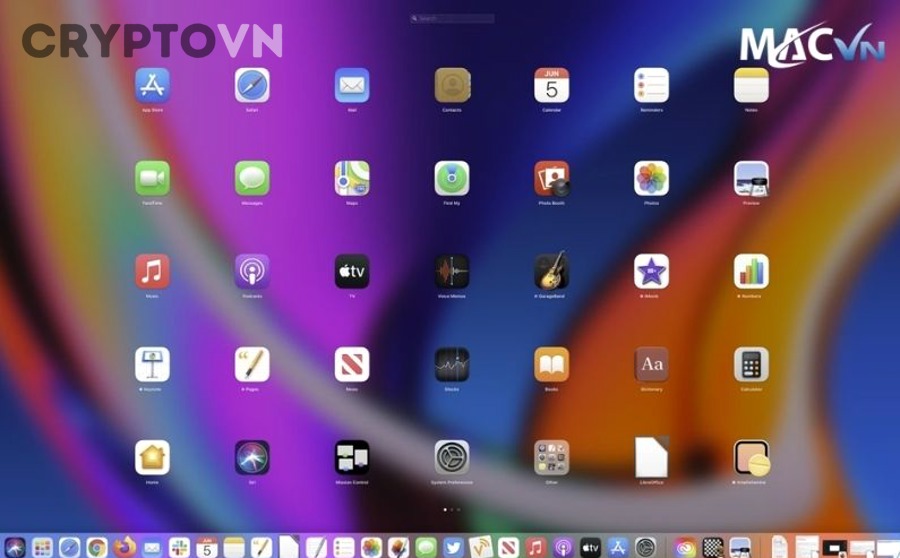900x558 pixels.
Task: Open Pages from the Launchpad grid
Action: [x=252, y=364]
